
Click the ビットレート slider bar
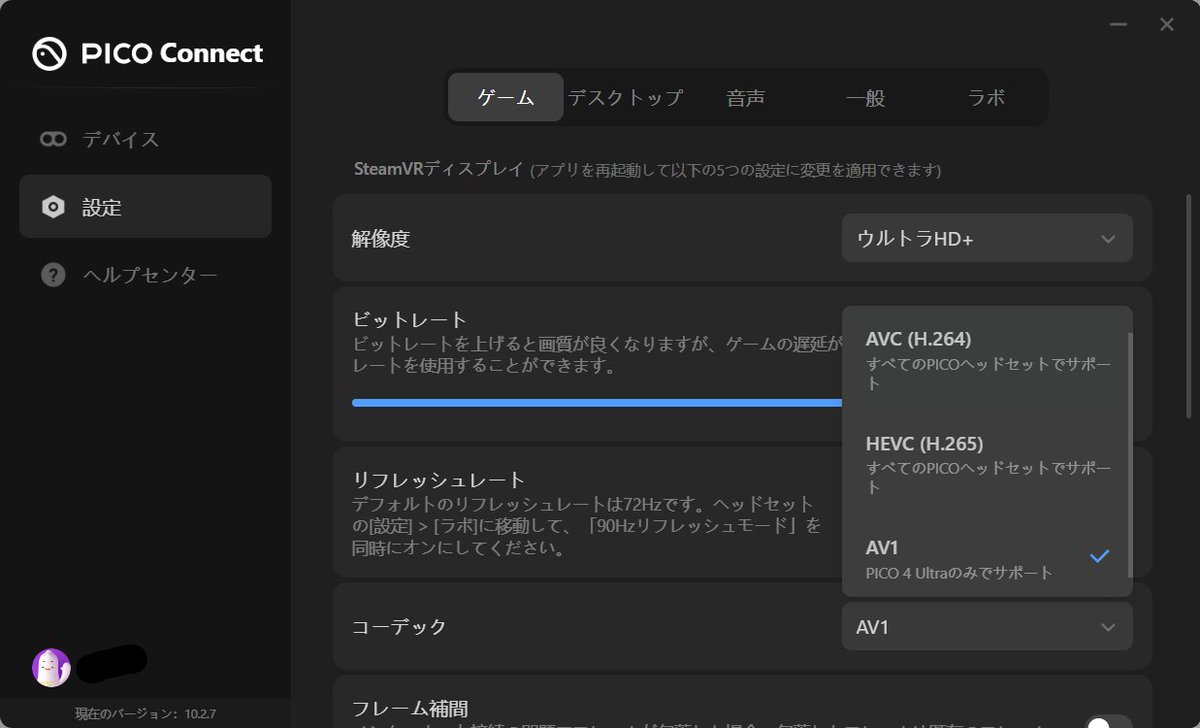tap(597, 402)
